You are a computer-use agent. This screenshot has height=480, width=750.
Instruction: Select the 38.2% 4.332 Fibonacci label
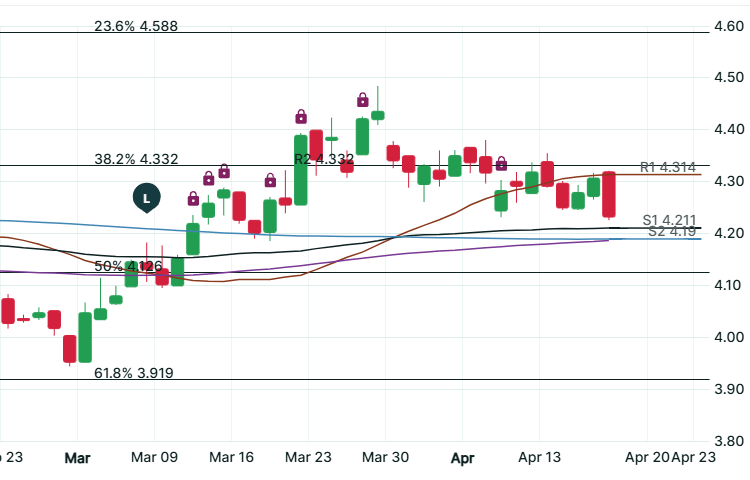point(136,159)
